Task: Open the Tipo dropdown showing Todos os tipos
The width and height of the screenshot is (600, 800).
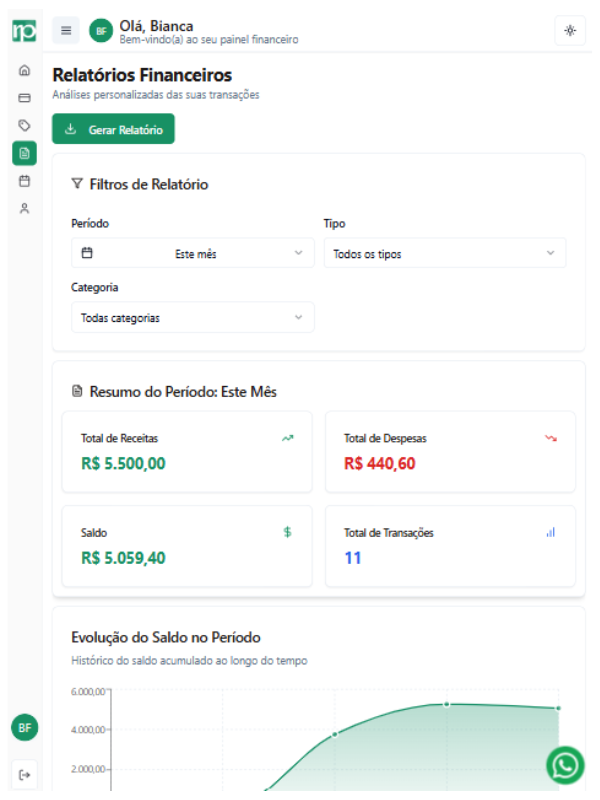Action: pos(444,254)
